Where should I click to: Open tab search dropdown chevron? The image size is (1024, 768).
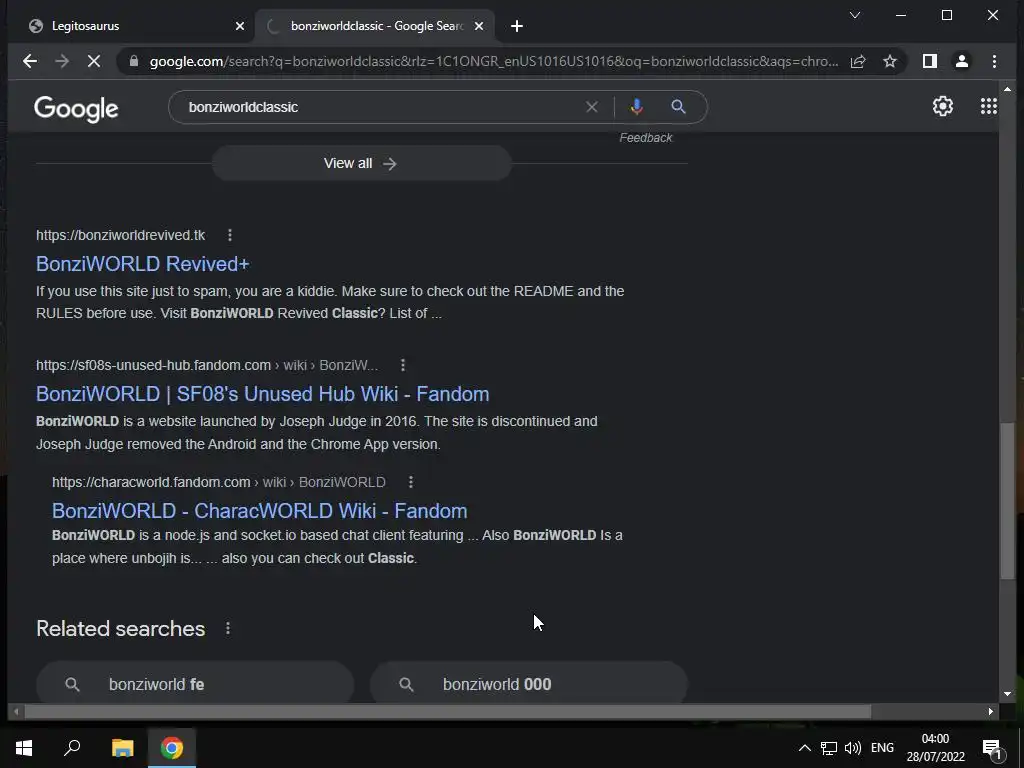point(854,15)
